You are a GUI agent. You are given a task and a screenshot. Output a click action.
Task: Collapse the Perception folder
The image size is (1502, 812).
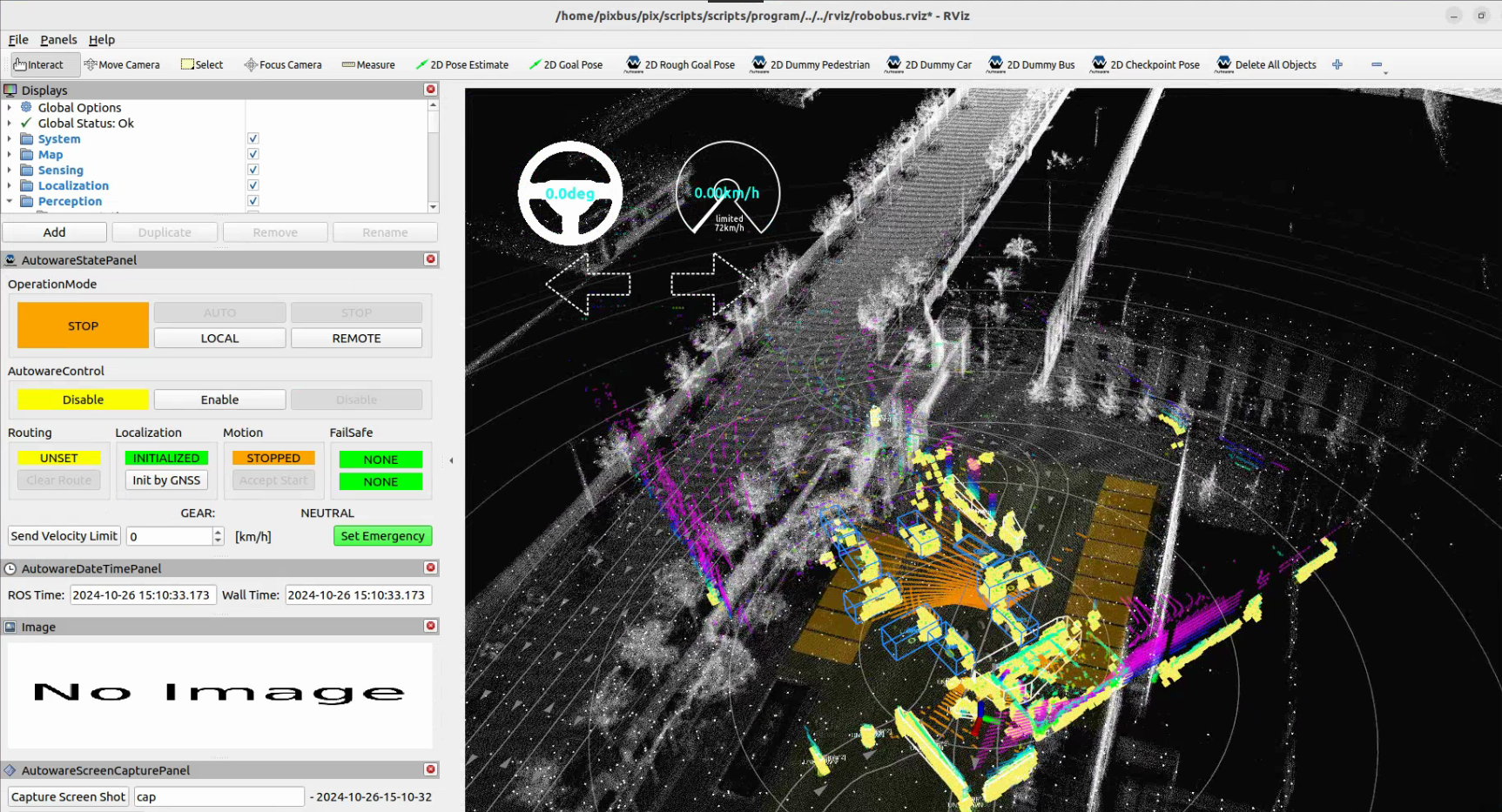point(10,201)
